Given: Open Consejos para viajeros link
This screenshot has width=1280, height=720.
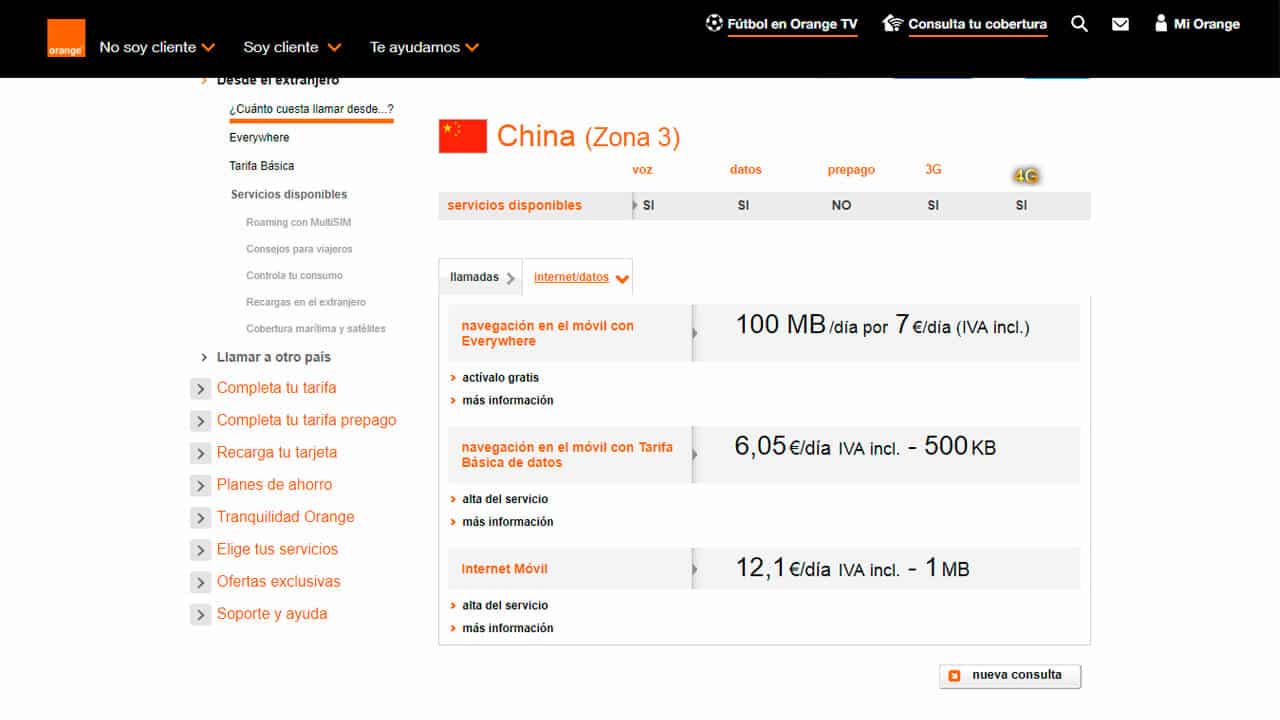Looking at the screenshot, I should tap(299, 249).
